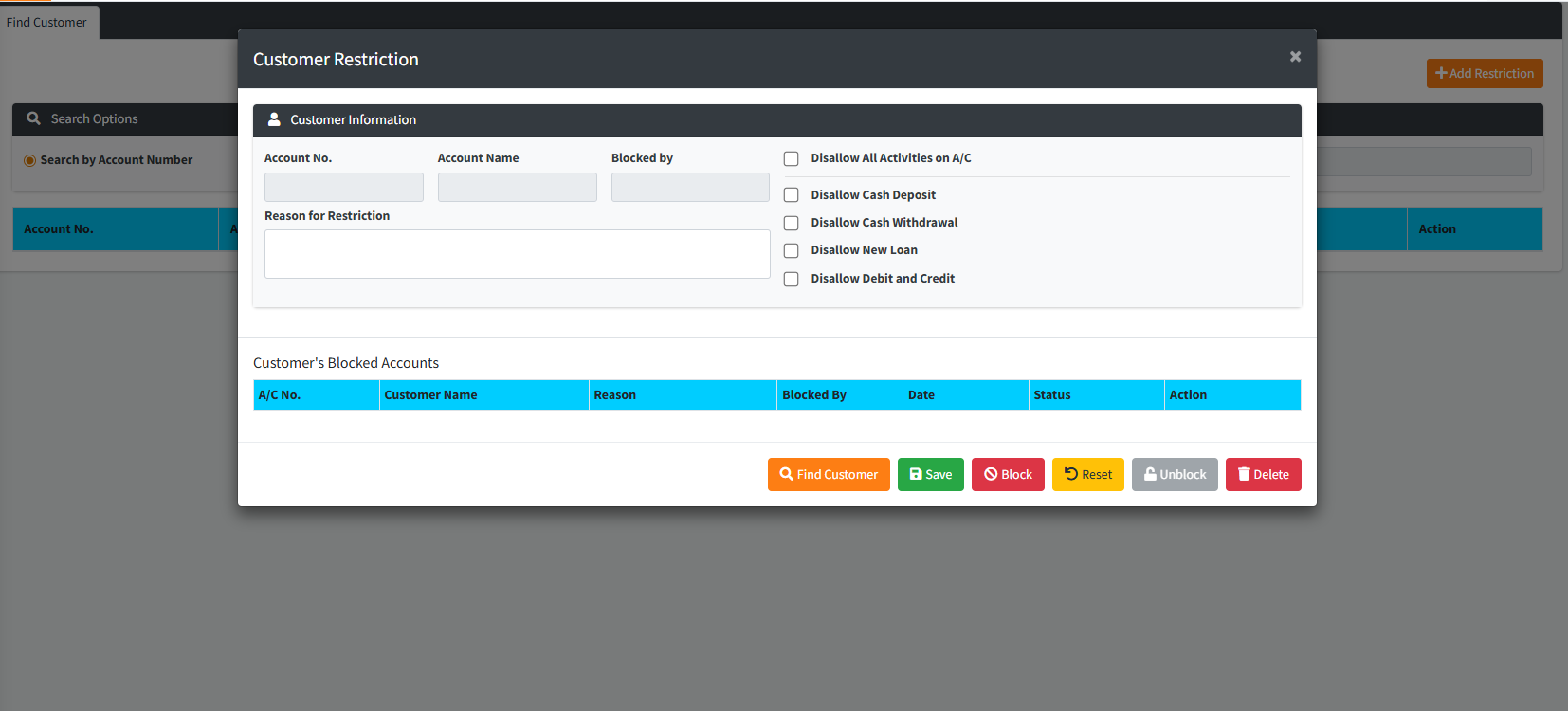Viewport: 1568px width, 711px height.
Task: Click the Blocked by field
Action: click(x=689, y=188)
